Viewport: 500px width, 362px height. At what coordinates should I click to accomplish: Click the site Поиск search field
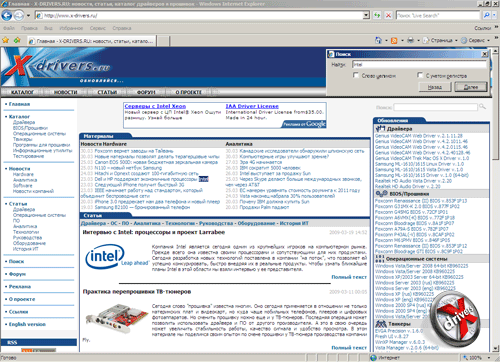435,107
